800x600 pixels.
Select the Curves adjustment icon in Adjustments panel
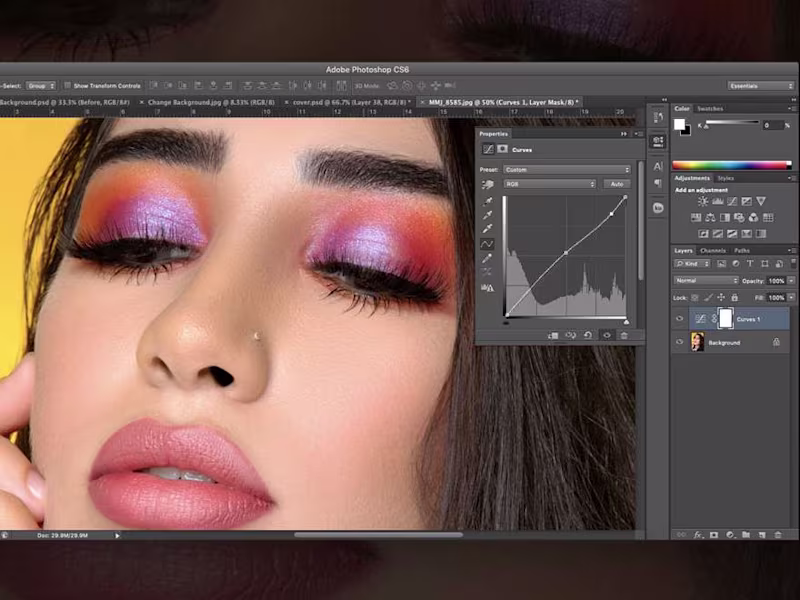click(x=732, y=201)
